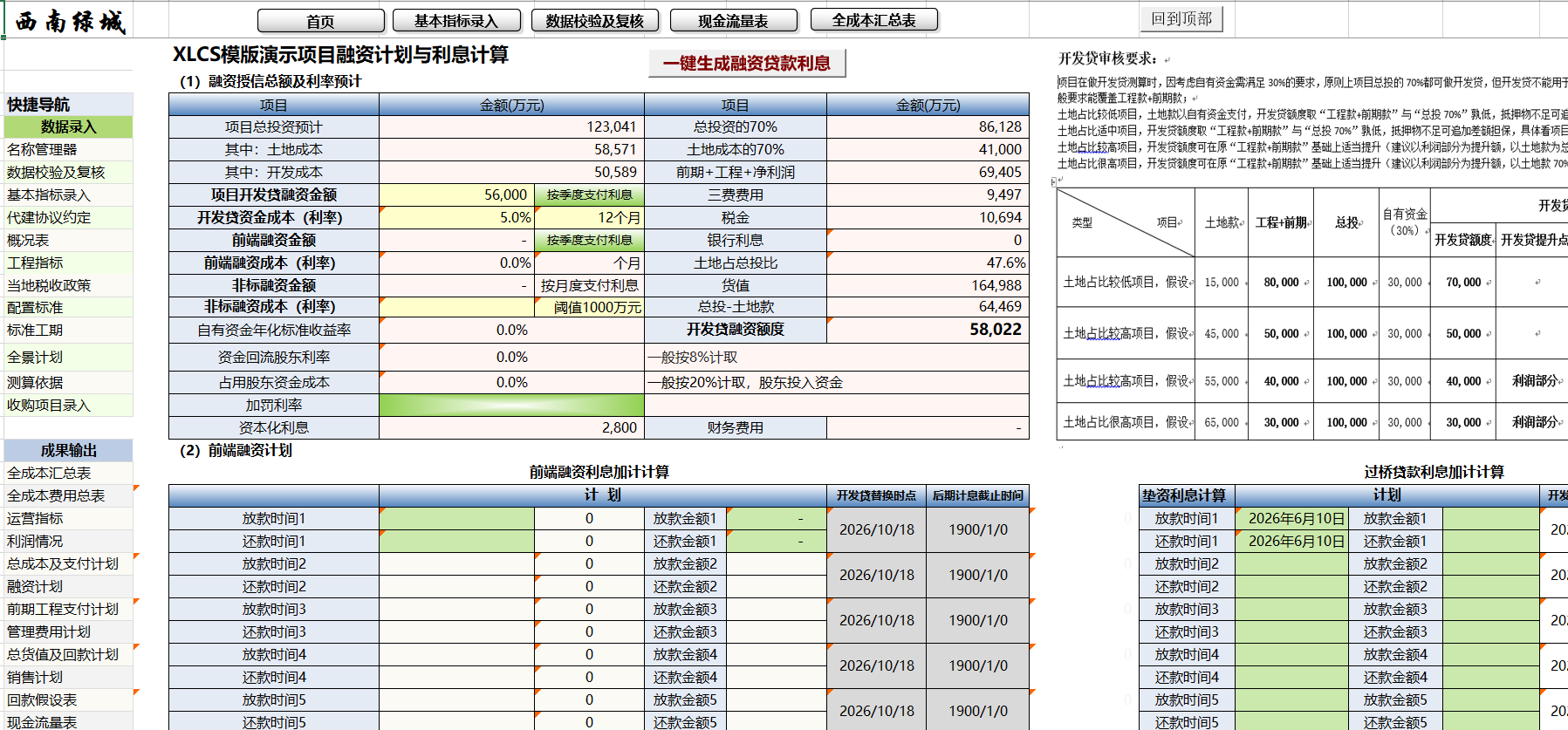Open 融资计划 sidebar entry
Image resolution: width=1568 pixels, height=730 pixels.
pyautogui.click(x=68, y=586)
